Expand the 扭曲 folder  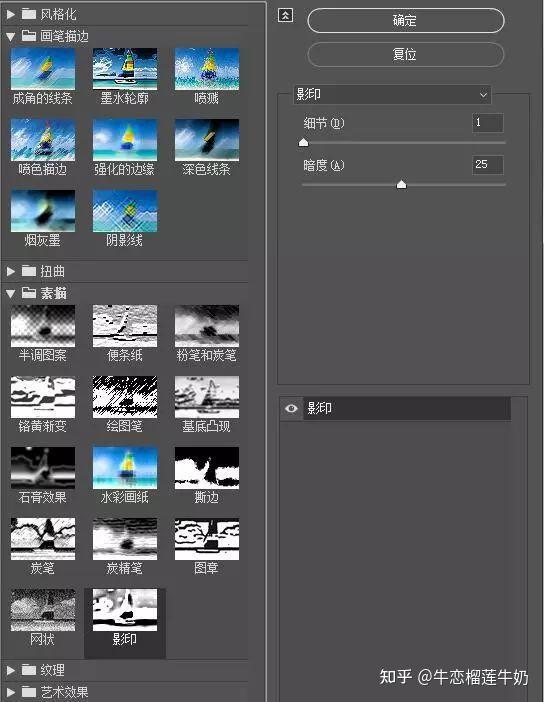11,271
